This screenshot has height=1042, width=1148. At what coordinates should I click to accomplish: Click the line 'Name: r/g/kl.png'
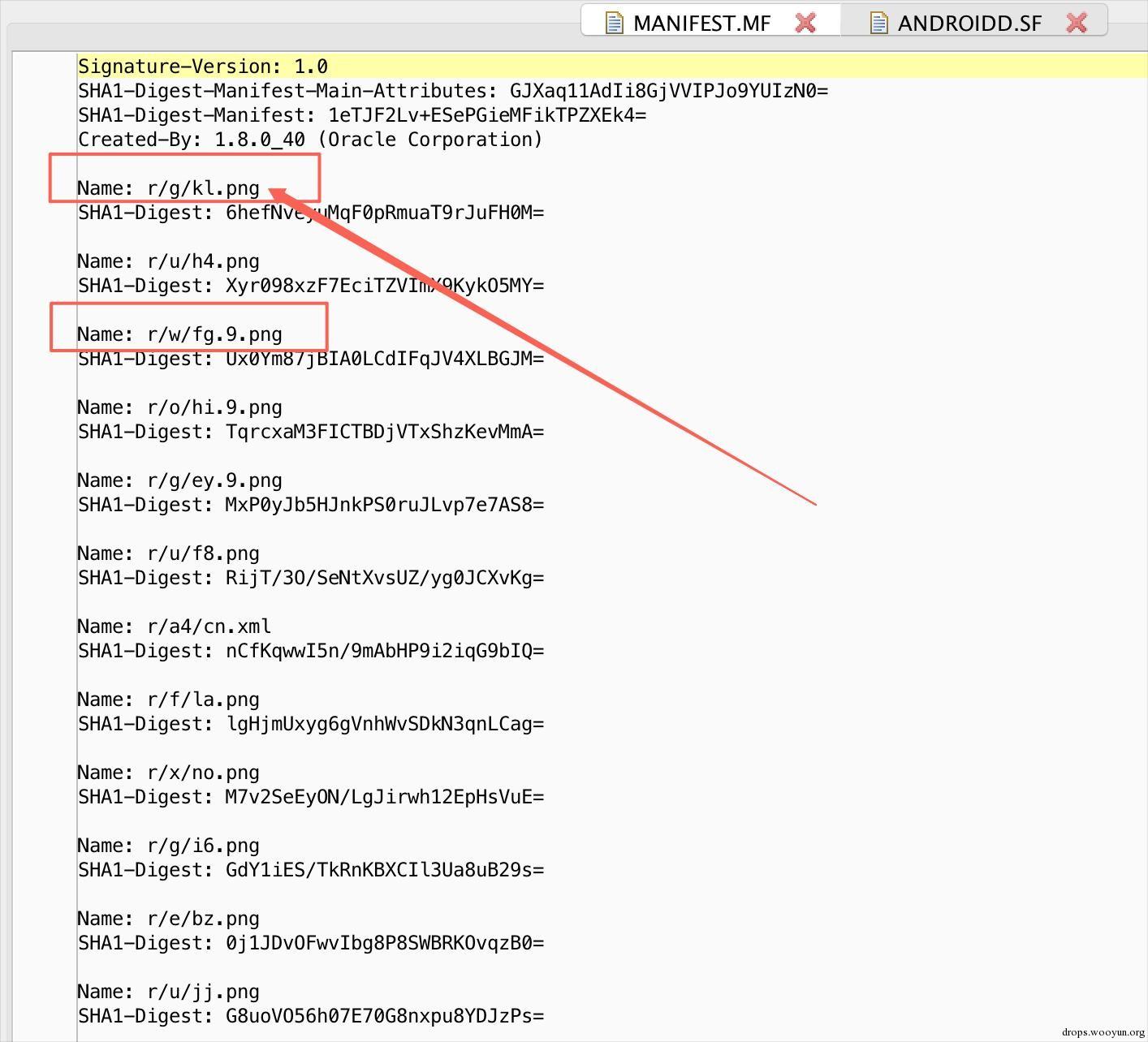169,188
